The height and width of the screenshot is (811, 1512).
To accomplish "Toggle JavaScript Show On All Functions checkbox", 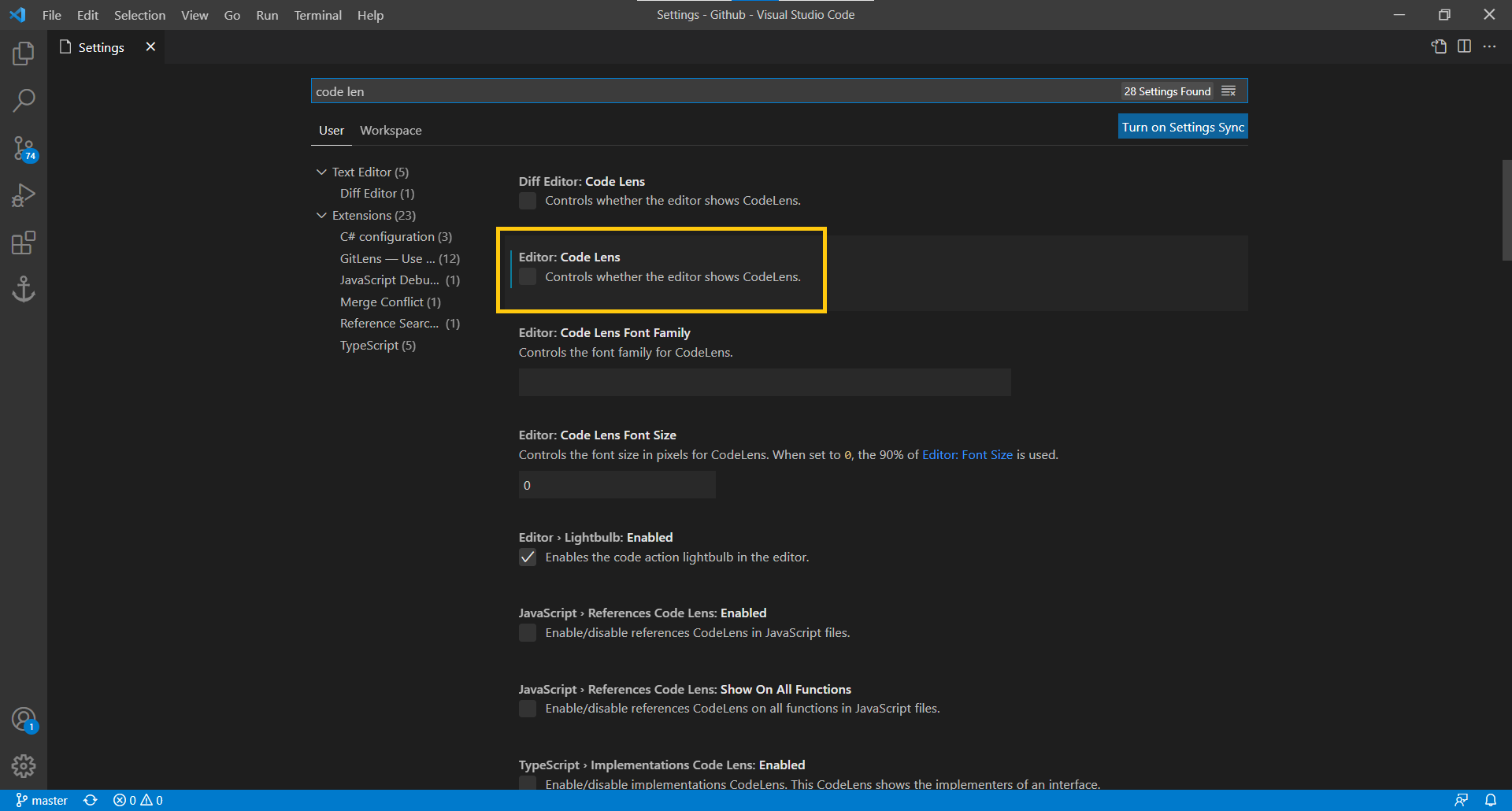I will 528,709.
